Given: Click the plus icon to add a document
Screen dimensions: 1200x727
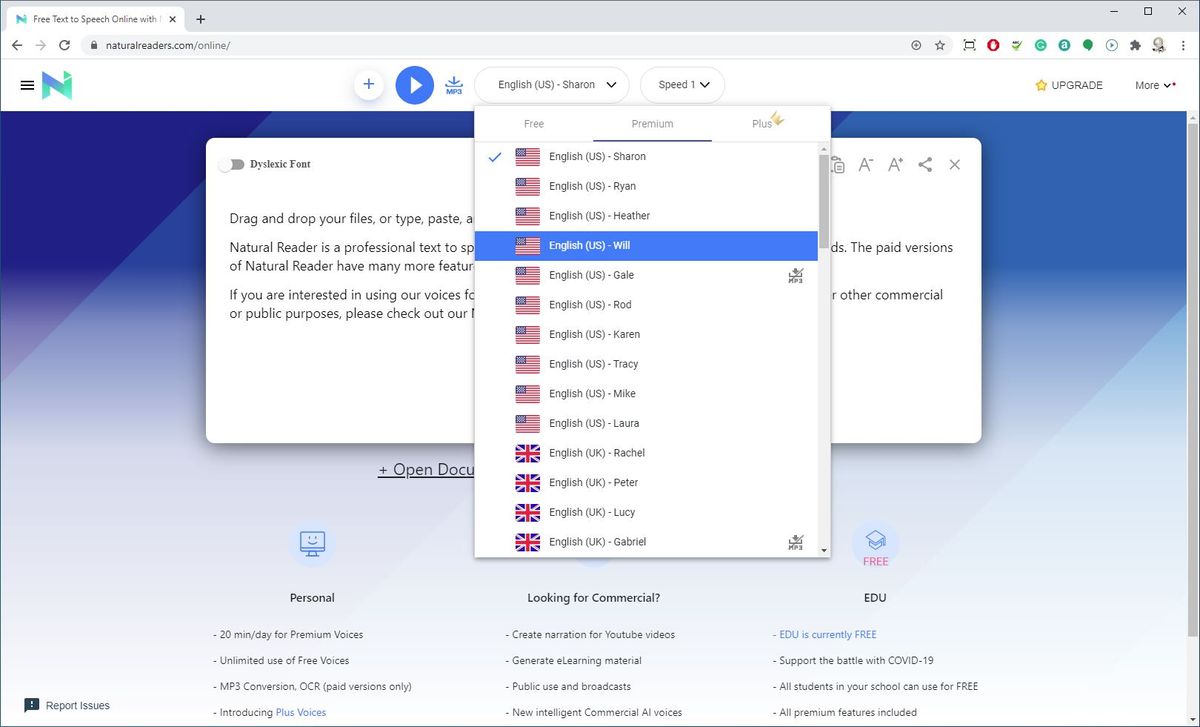Looking at the screenshot, I should tap(368, 84).
